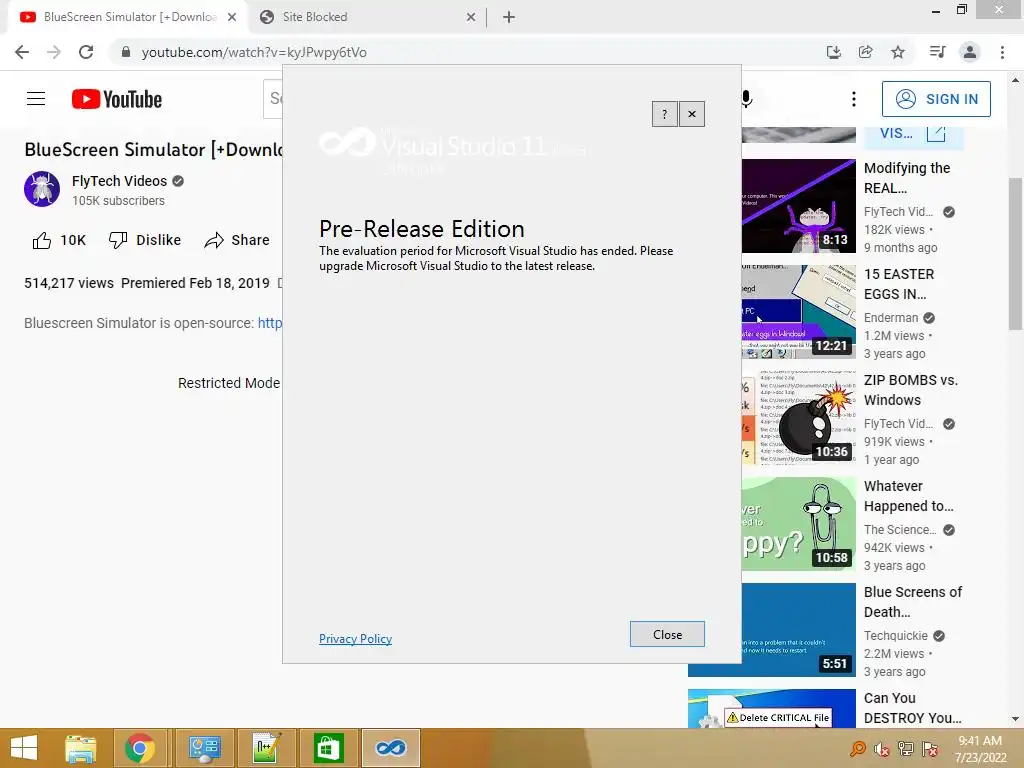This screenshot has height=768, width=1024.
Task: Open the media control icon in Chrome toolbar
Action: pos(937,52)
